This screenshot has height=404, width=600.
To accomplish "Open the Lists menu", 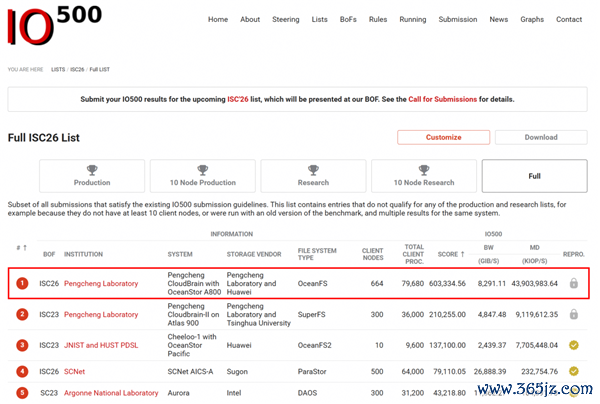I will click(319, 19).
